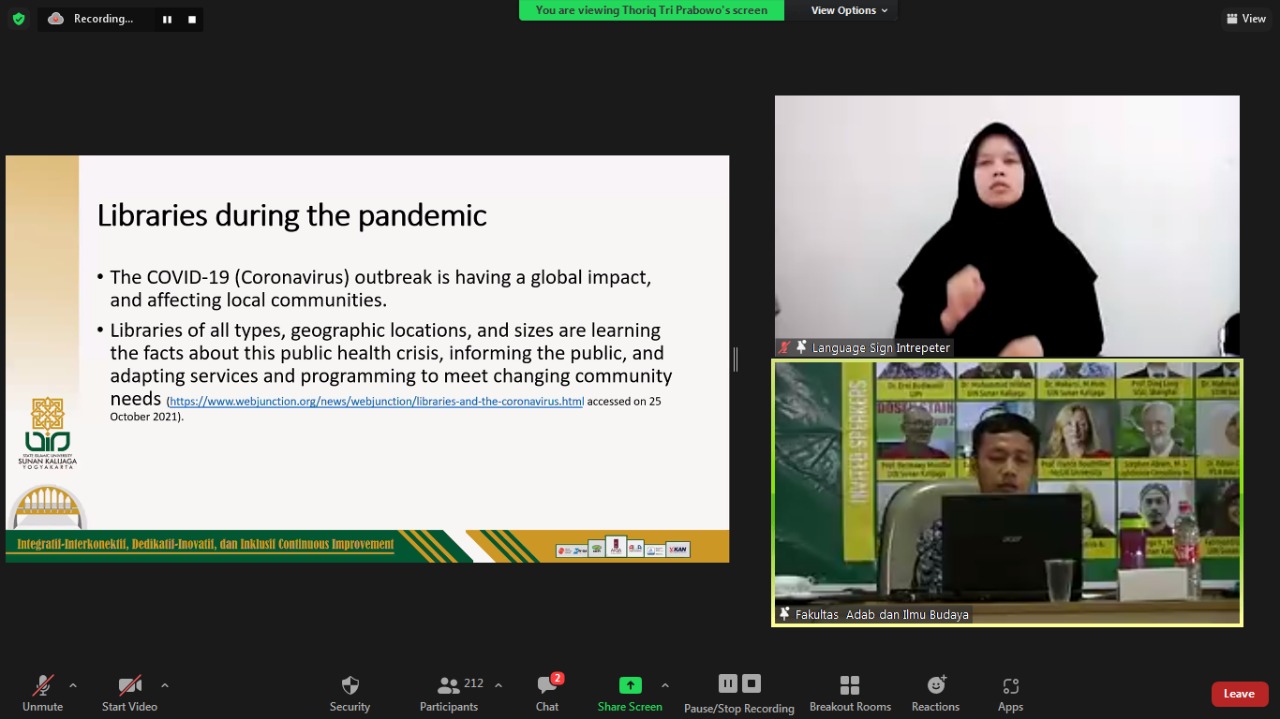Click the muted mic icon on interpreter tile
This screenshot has width=1280, height=719.
(785, 348)
